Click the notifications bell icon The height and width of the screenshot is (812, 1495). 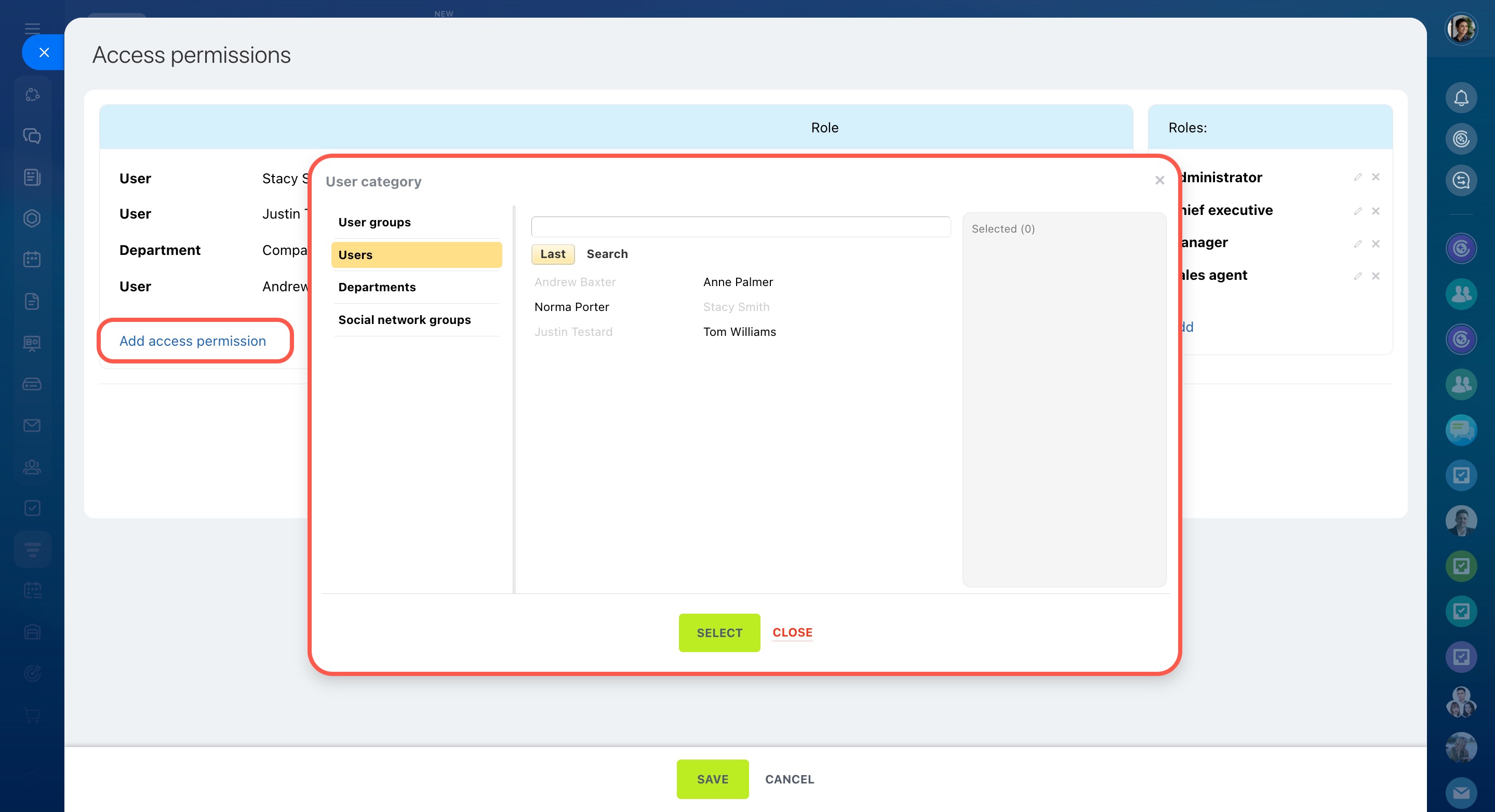click(1460, 98)
